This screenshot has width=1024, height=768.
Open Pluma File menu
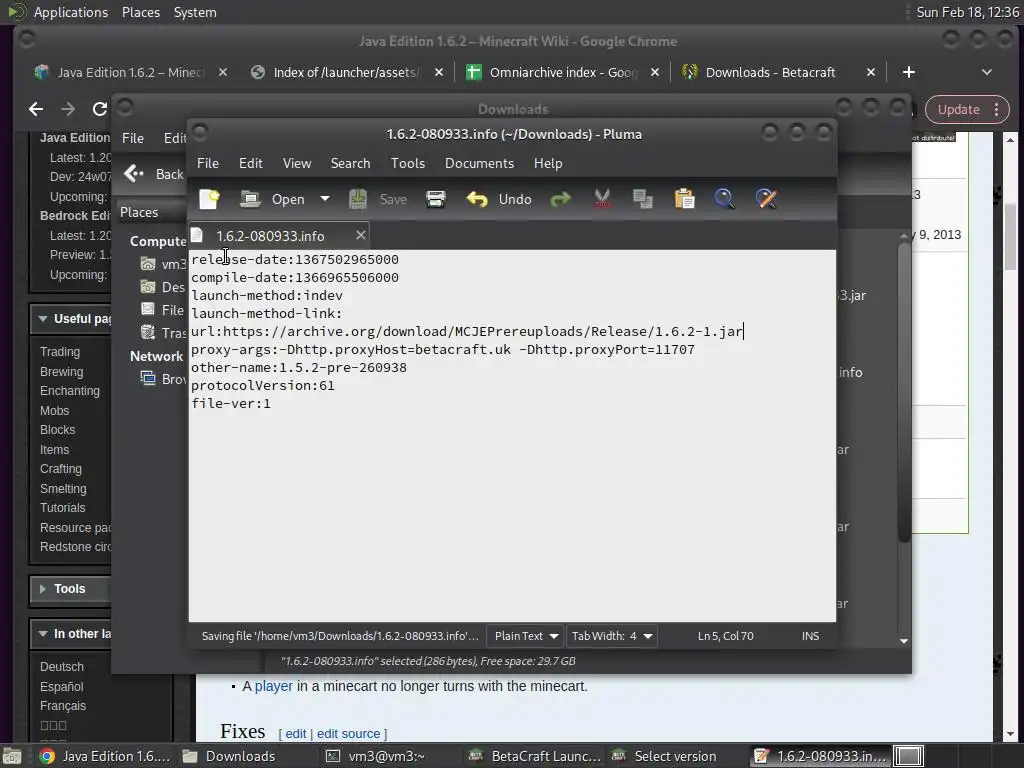208,163
